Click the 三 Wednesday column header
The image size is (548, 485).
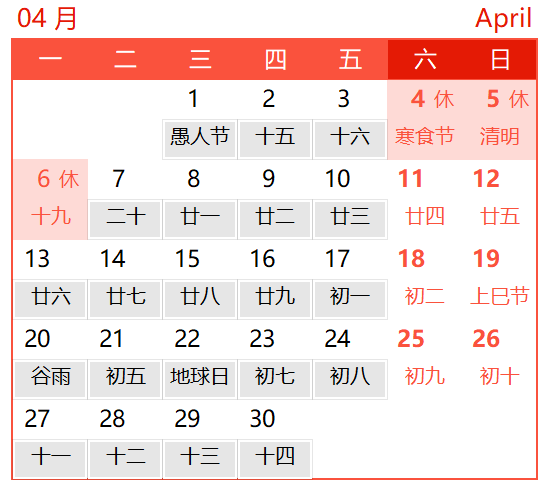pos(200,59)
